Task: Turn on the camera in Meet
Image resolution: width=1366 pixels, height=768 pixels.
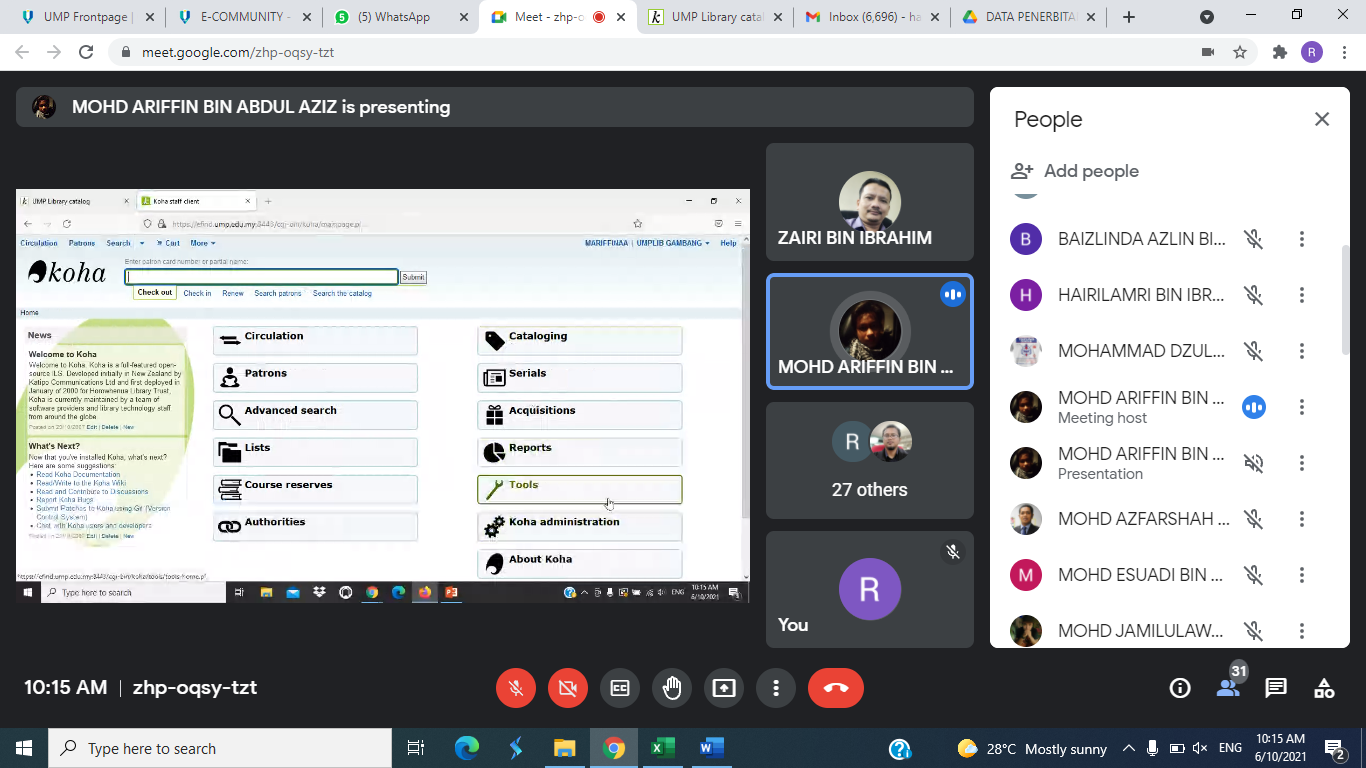Action: 568,688
